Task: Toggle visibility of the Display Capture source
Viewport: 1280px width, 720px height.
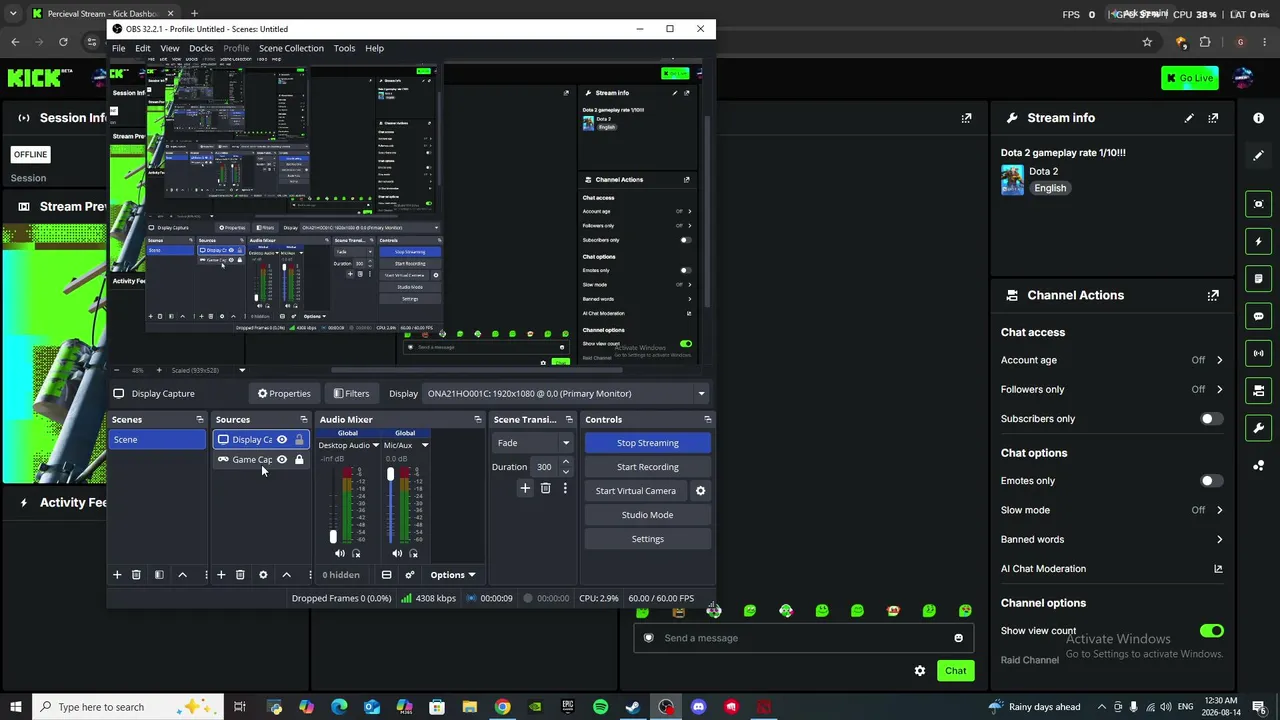Action: (x=282, y=440)
